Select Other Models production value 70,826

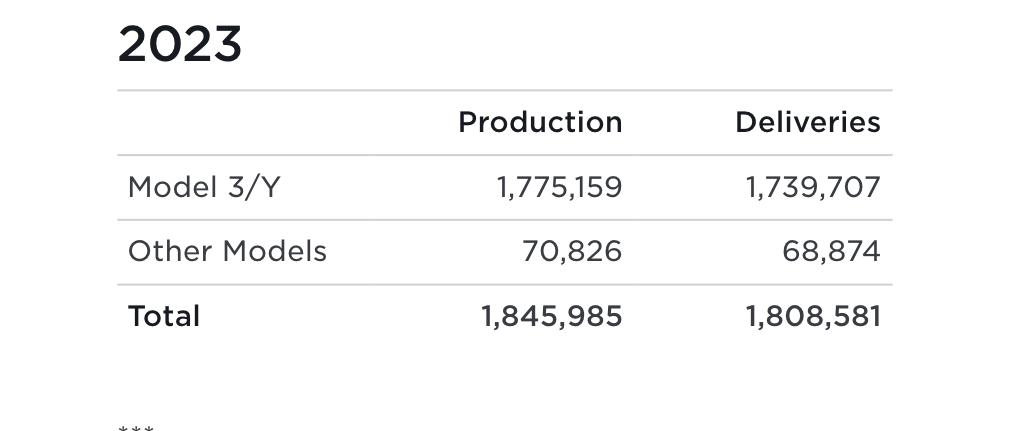(572, 251)
